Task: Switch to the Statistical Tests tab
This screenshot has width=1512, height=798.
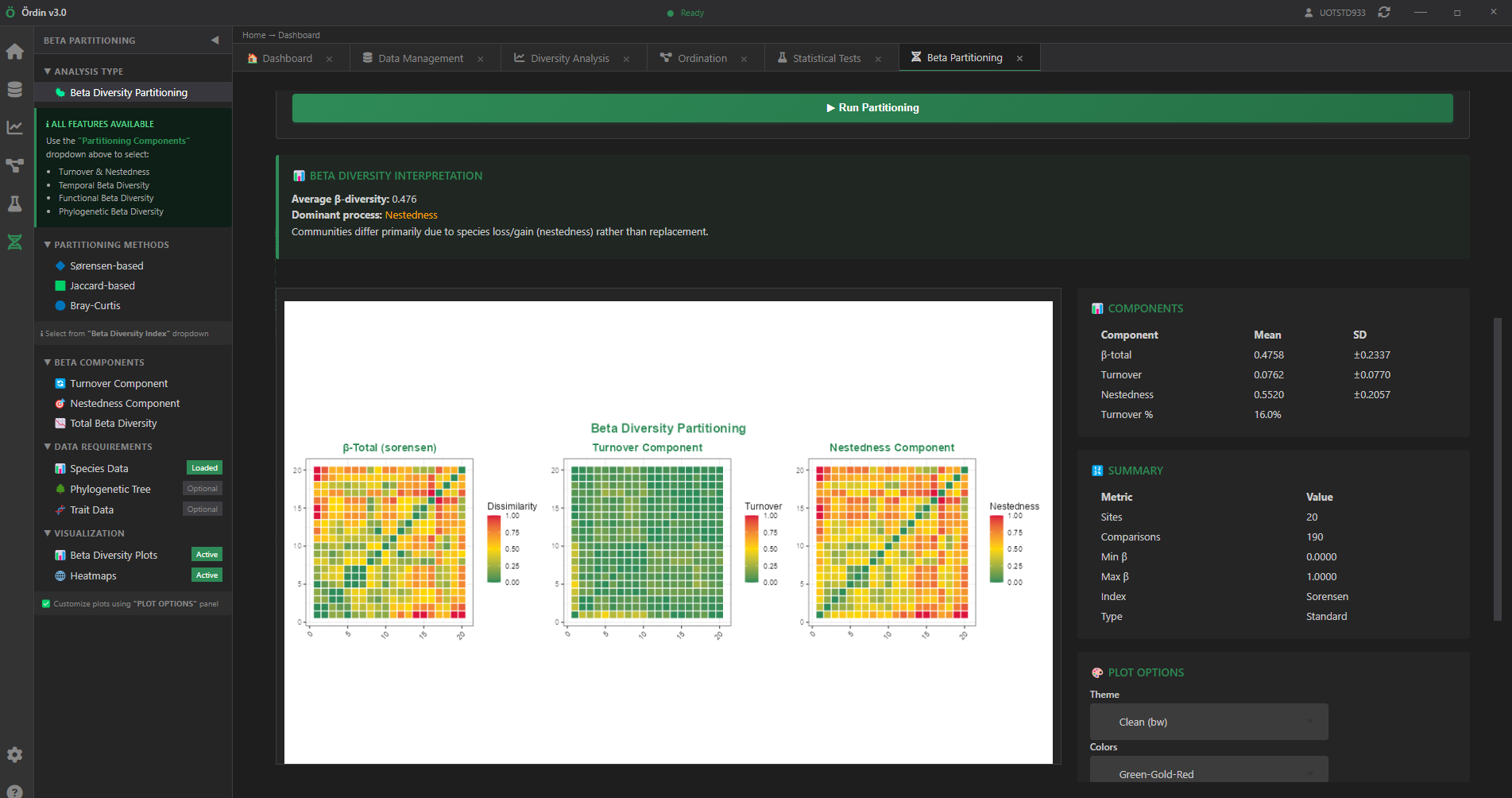Action: [826, 58]
